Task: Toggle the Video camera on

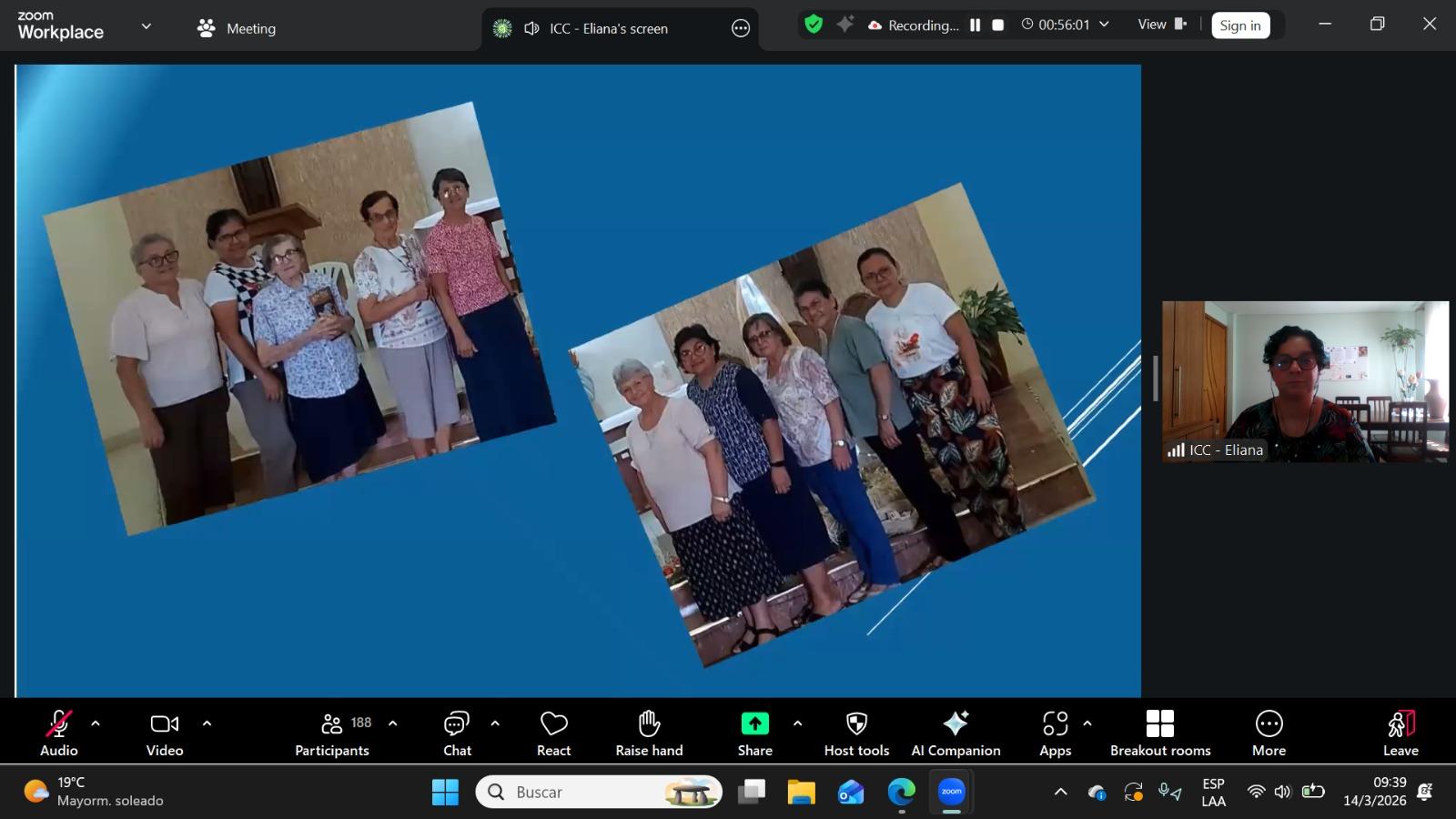Action: pyautogui.click(x=165, y=733)
